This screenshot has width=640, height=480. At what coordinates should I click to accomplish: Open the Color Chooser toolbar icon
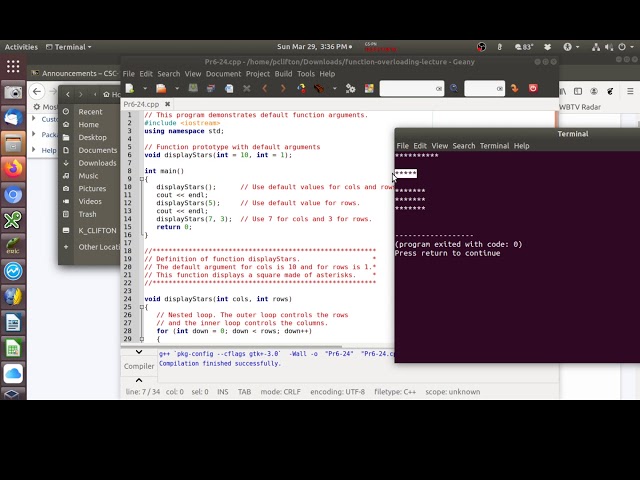pyautogui.click(x=369, y=88)
